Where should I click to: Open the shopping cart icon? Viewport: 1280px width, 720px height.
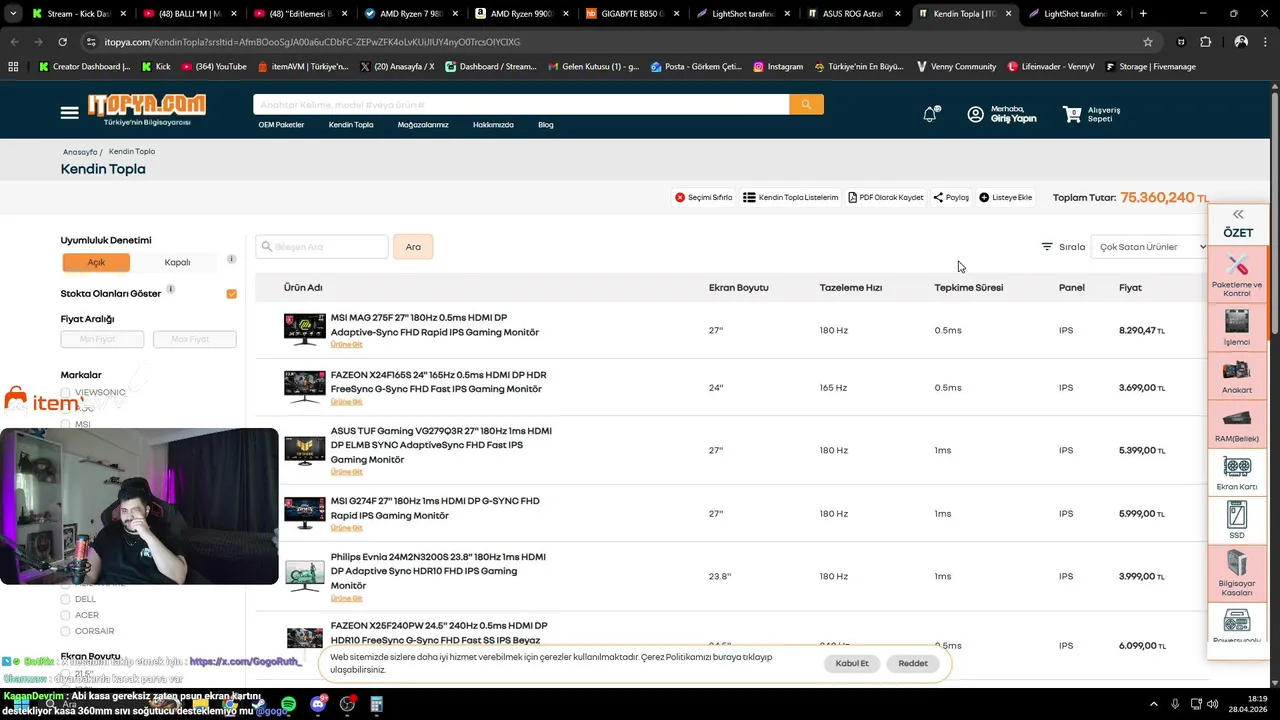coord(1072,114)
